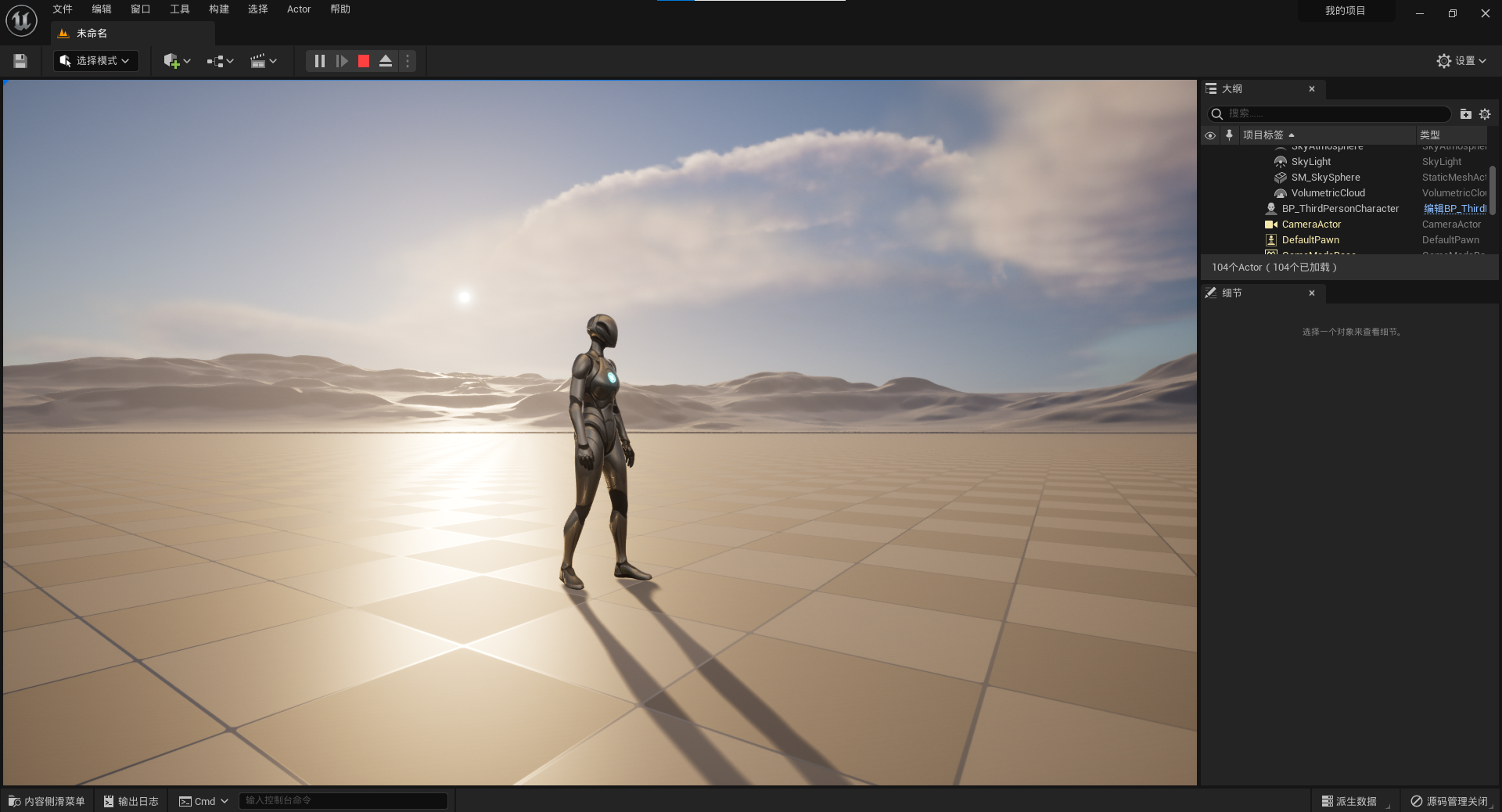Open the 窗口 menu
Image resolution: width=1502 pixels, height=812 pixels.
(x=141, y=9)
